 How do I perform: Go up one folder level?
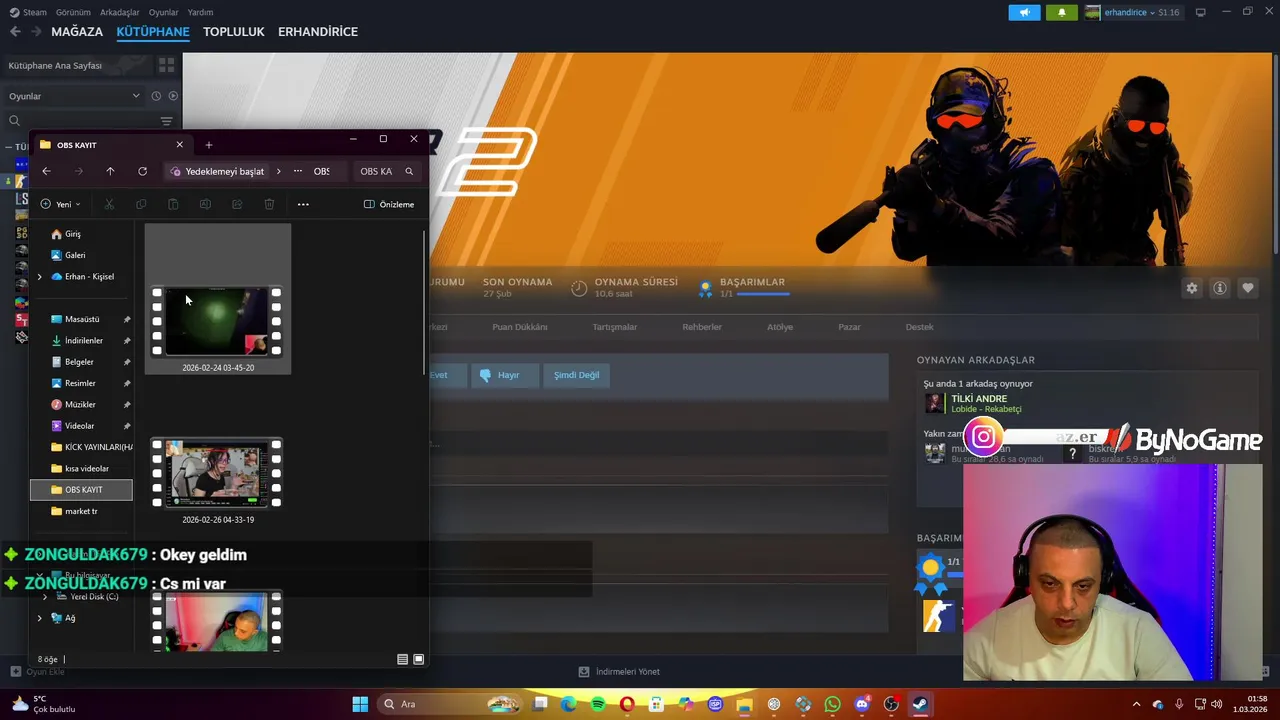pos(110,171)
